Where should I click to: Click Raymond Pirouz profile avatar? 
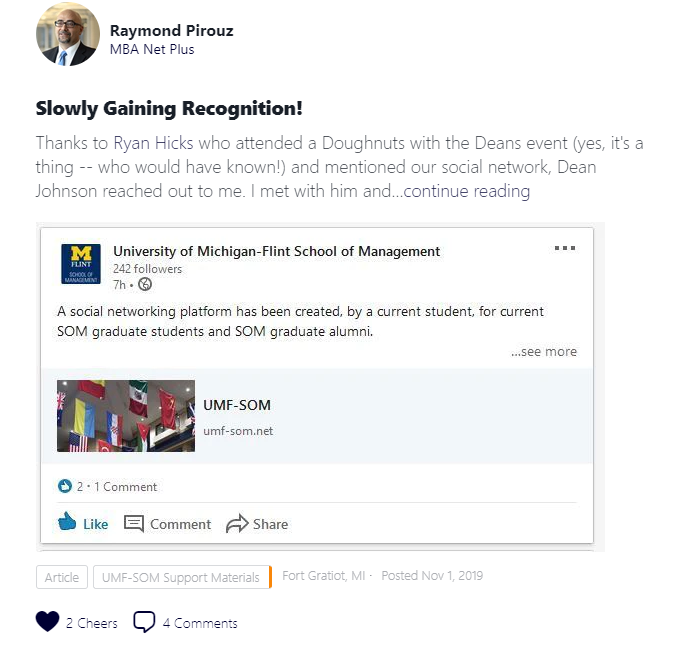[x=68, y=34]
